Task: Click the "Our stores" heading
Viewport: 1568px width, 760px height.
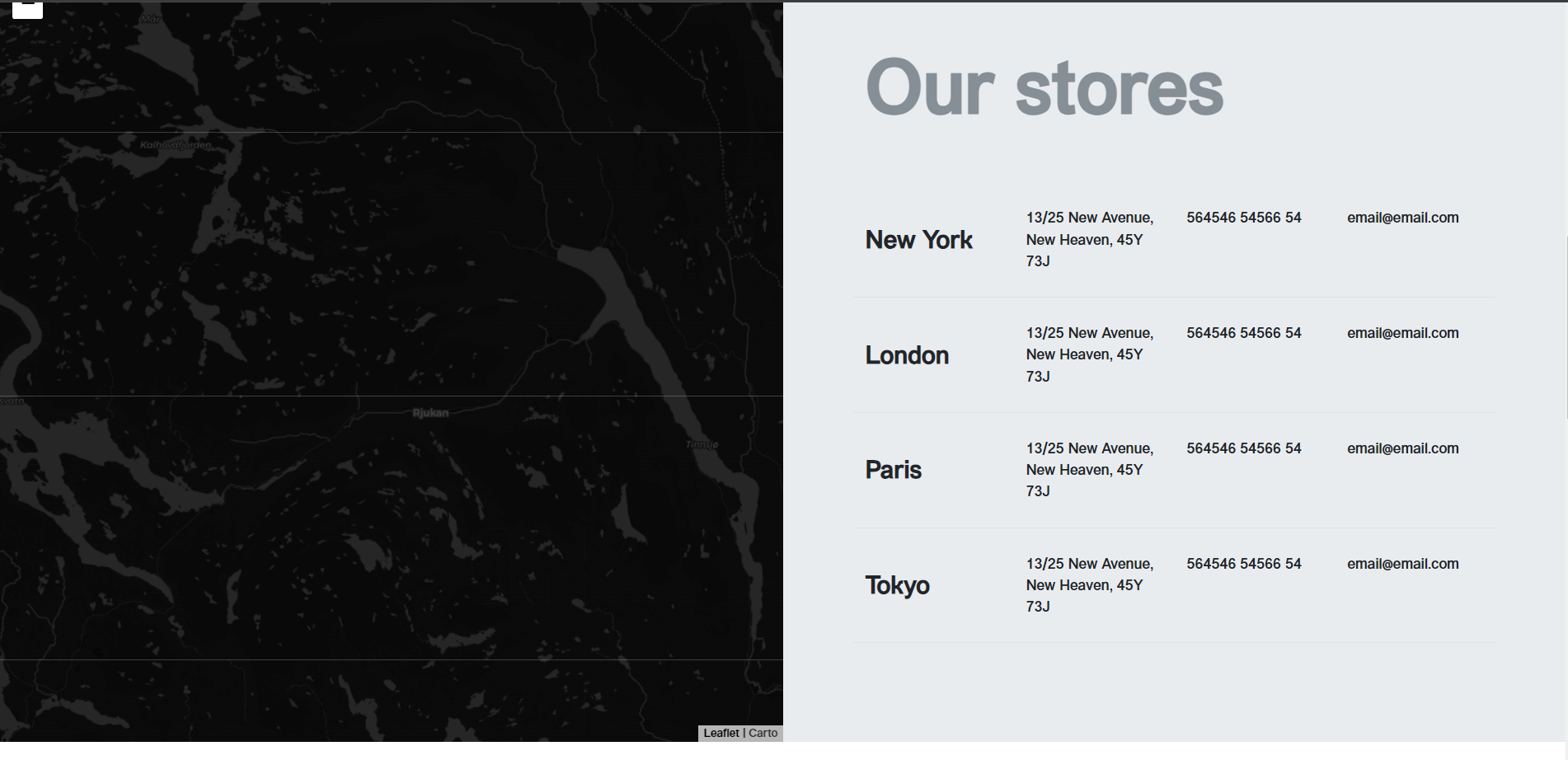Action: 1044,88
